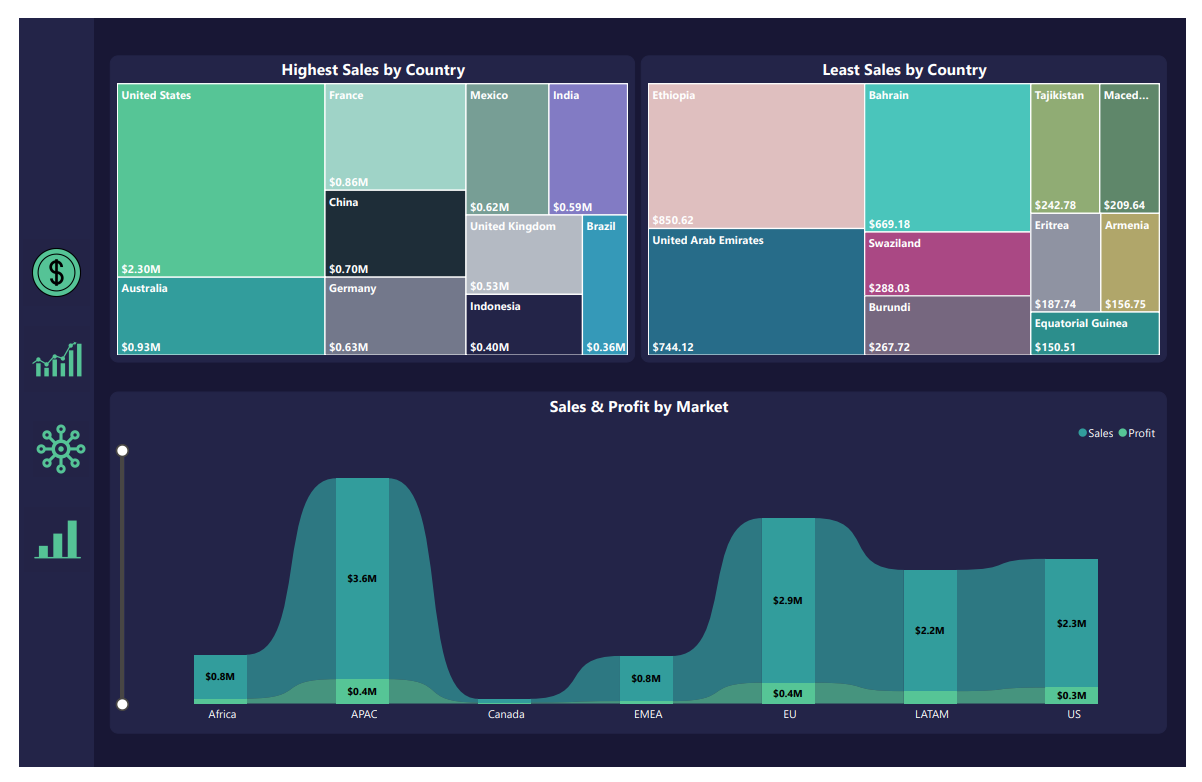Open the sales trend line chart icon
The height and width of the screenshot is (782, 1202).
[57, 359]
